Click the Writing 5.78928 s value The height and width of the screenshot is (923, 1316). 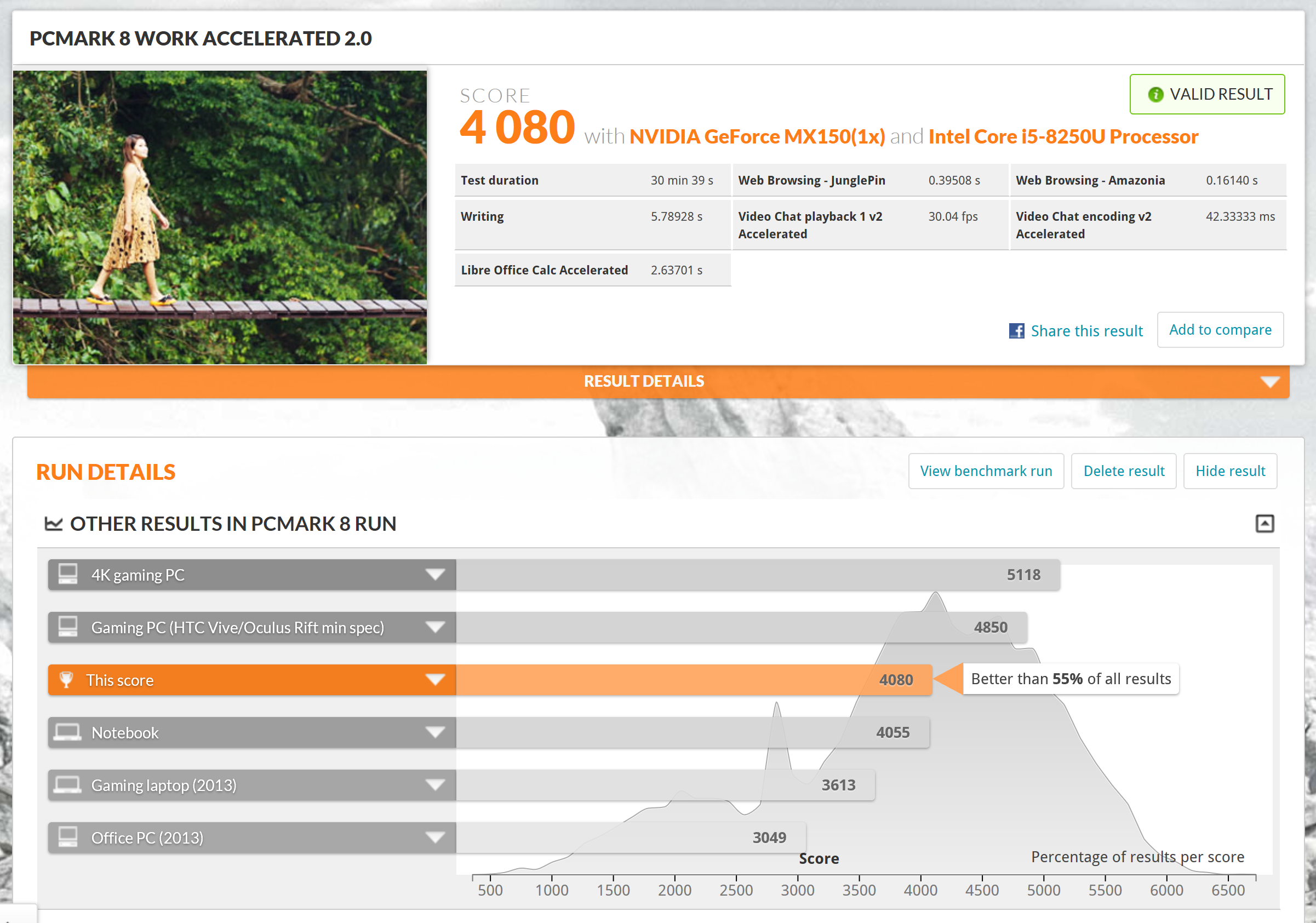click(x=676, y=216)
